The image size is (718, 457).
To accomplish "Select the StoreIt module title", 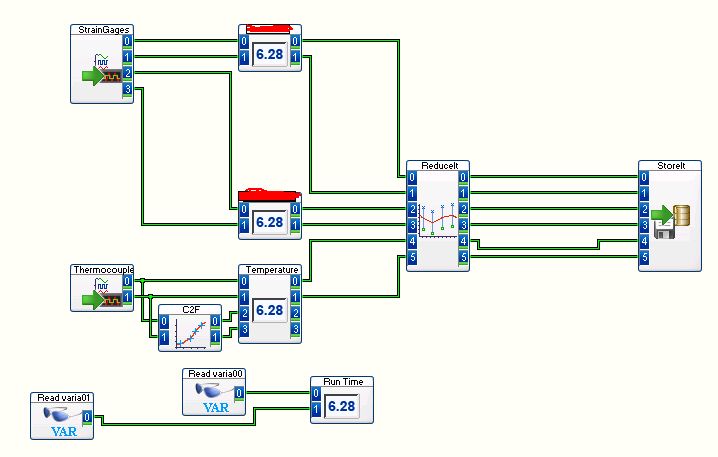I will [x=671, y=165].
